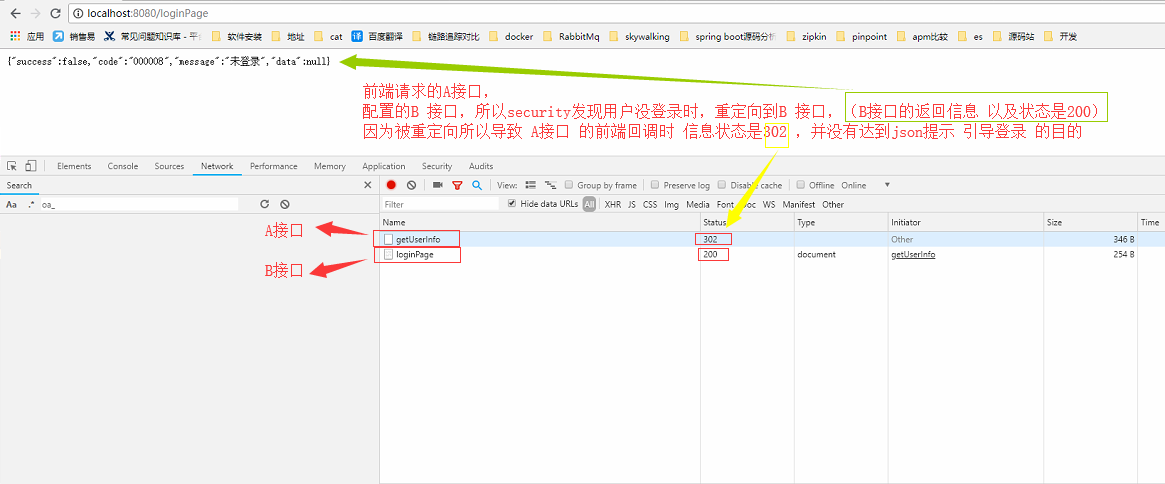This screenshot has width=1165, height=484.
Task: Switch to the Memory tab
Action: pos(330,166)
